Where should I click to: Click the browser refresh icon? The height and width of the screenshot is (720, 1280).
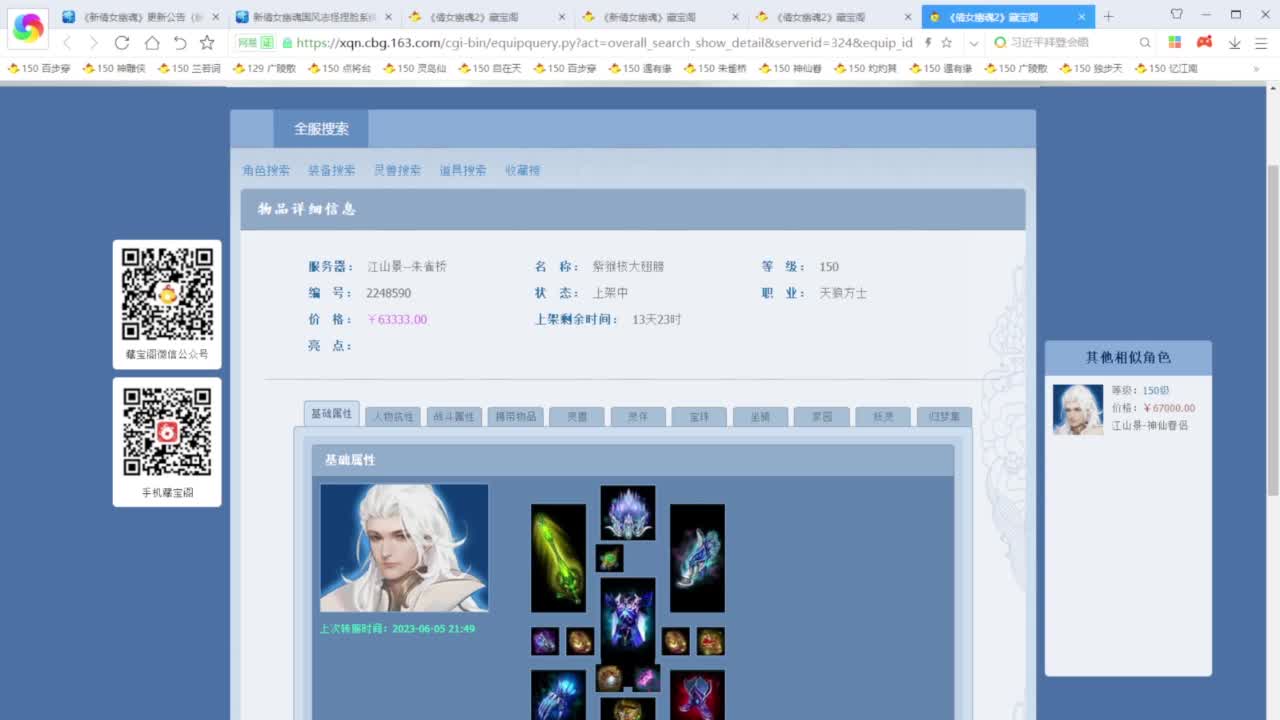123,42
